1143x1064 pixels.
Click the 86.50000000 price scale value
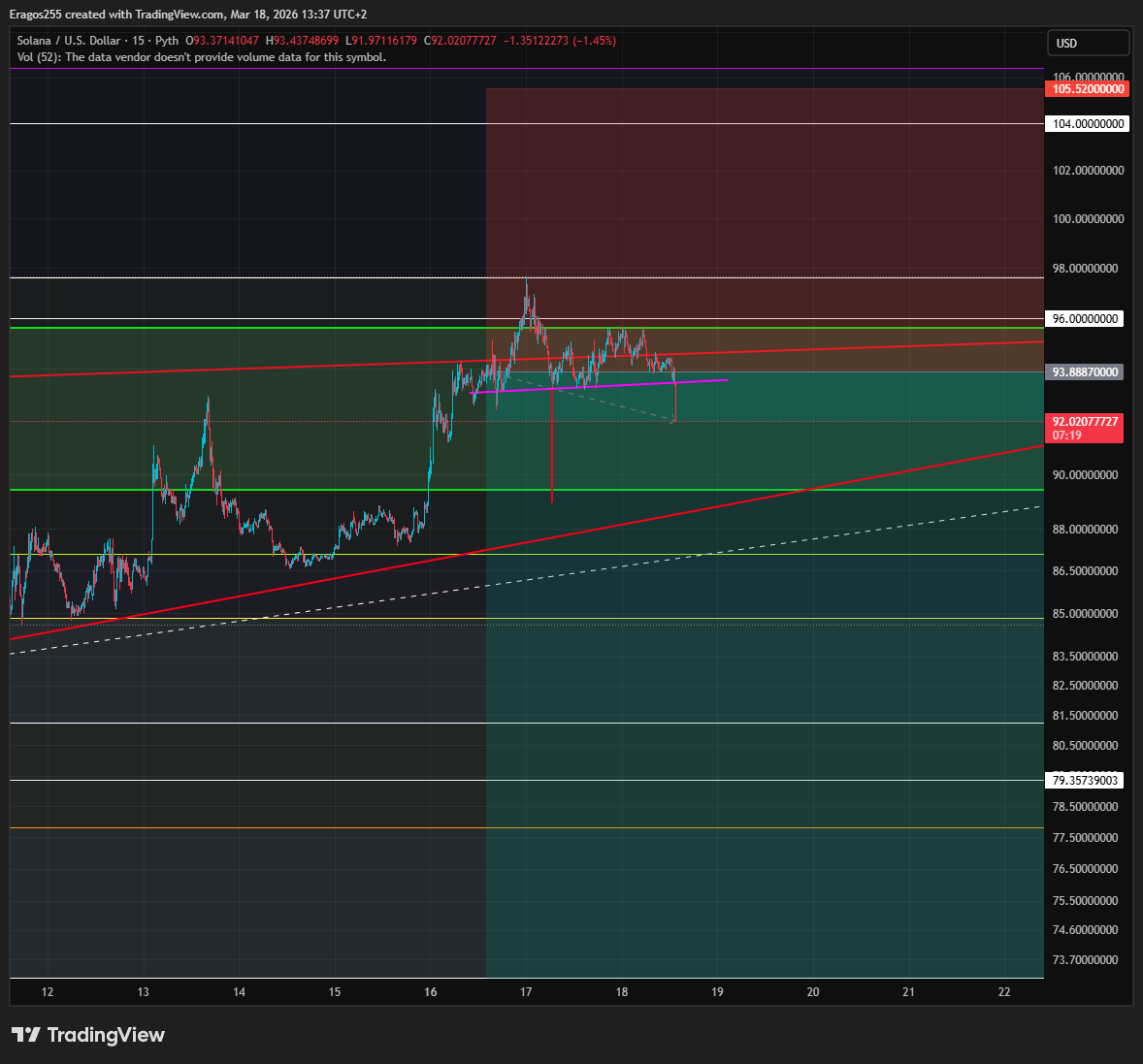tap(1085, 570)
